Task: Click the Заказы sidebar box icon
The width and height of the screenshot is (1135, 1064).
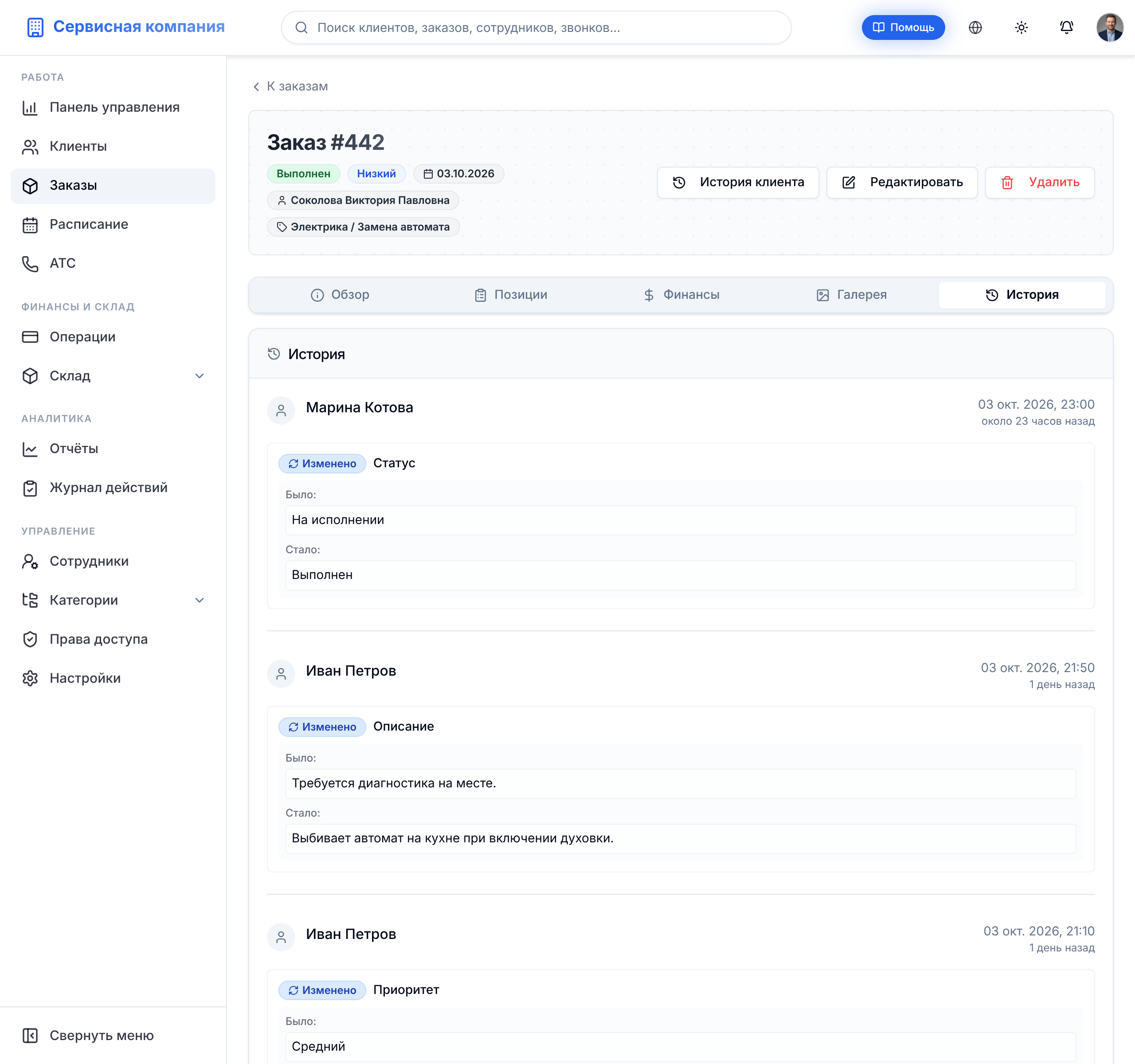Action: click(30, 185)
